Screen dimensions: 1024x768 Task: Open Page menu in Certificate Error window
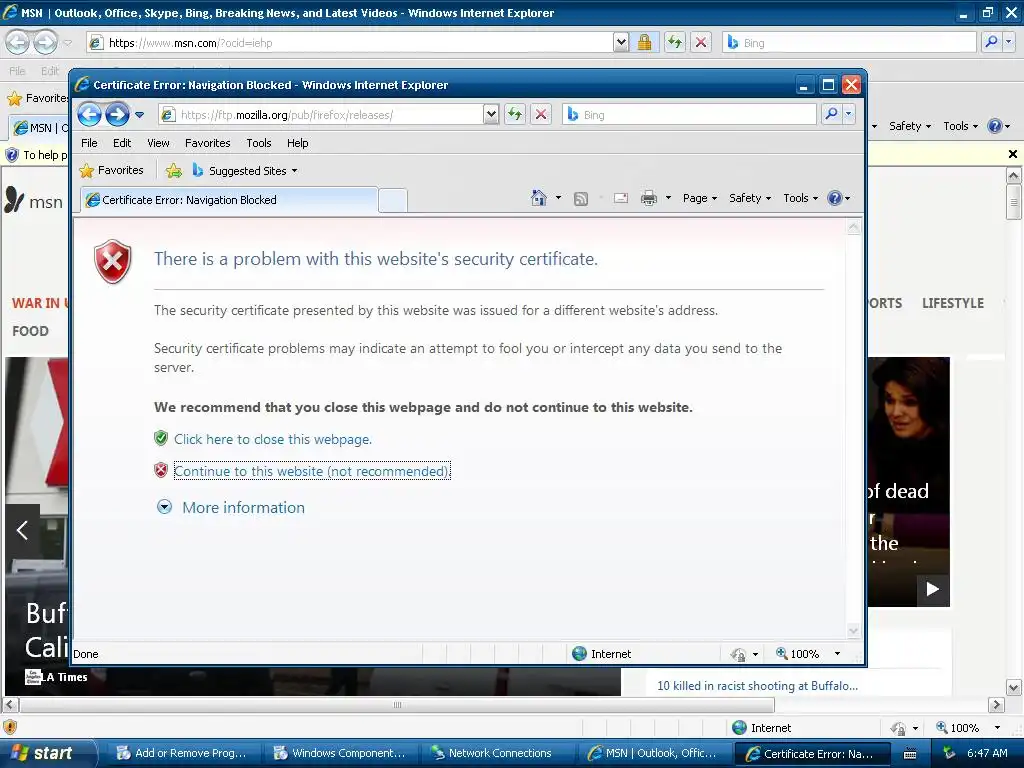699,198
